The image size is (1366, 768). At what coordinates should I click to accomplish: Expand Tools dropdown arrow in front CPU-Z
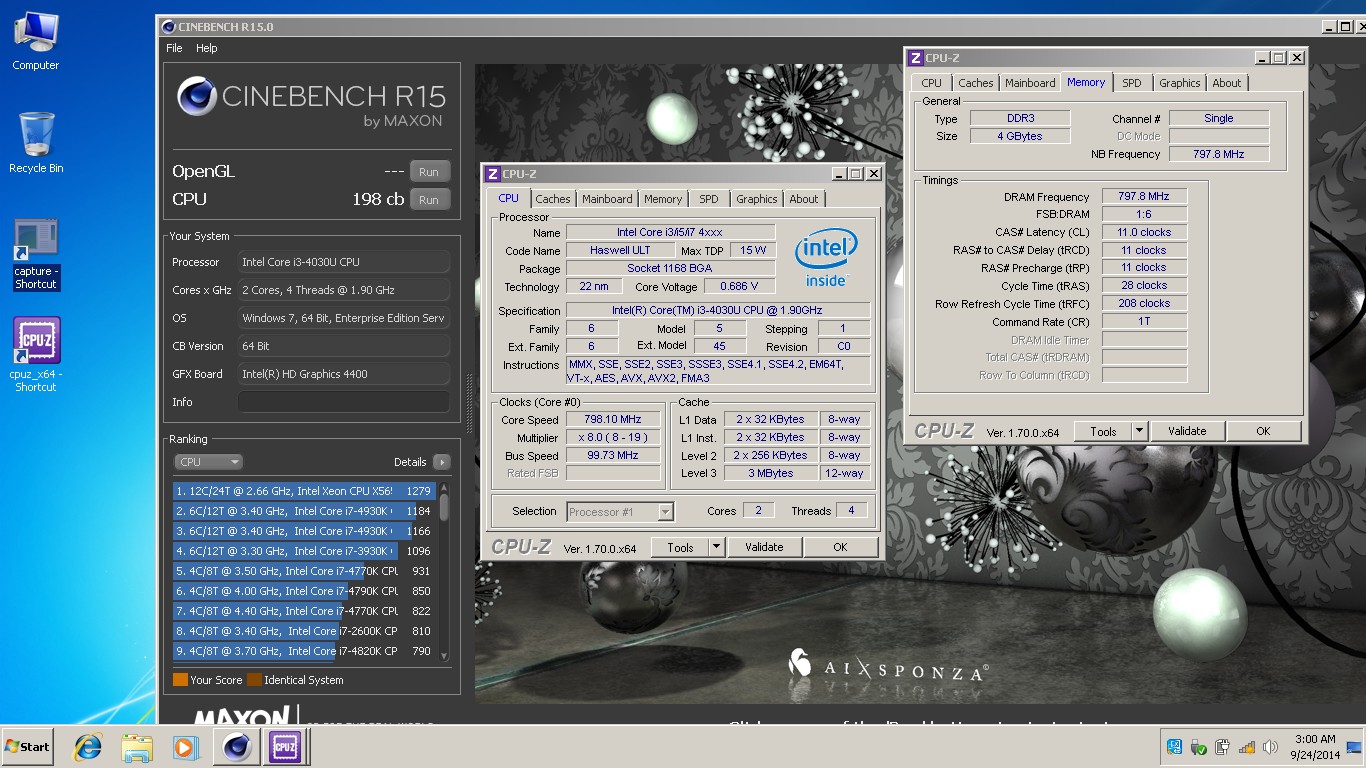[x=716, y=547]
